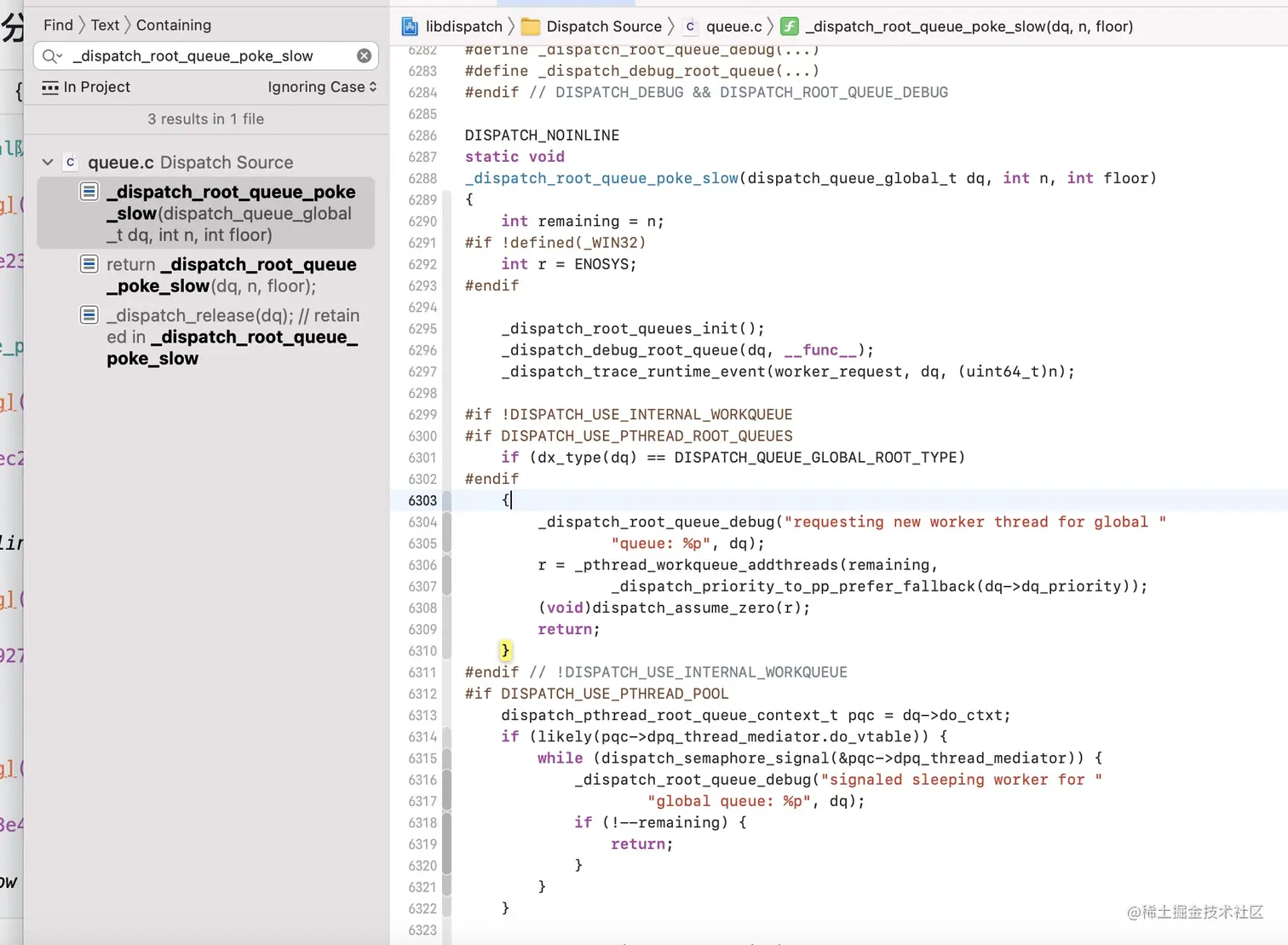This screenshot has width=1288, height=945.
Task: Open the Containing match type breadcrumb
Action: 174,26
